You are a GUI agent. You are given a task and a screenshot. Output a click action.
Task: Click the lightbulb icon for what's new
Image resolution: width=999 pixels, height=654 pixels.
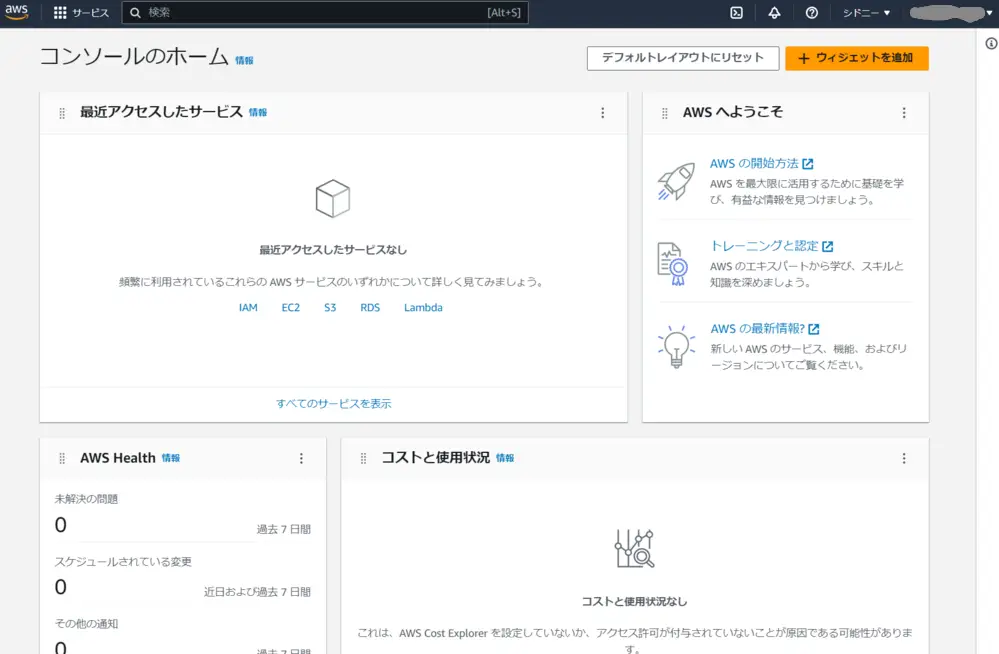click(676, 347)
